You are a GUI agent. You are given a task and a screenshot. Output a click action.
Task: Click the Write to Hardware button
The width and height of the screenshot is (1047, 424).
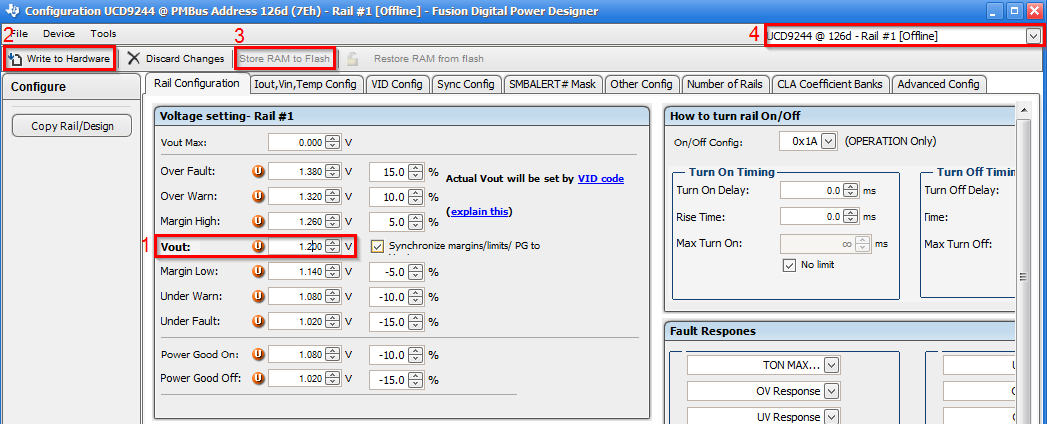(x=61, y=59)
